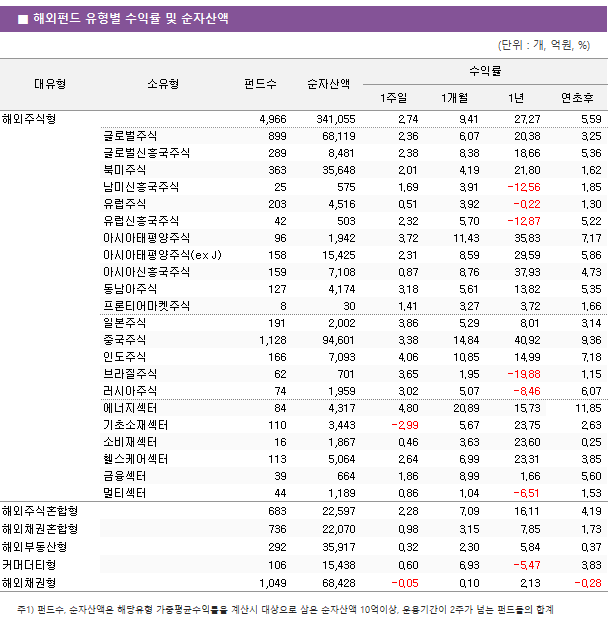Click the footnote beginning 주1) 펀드수, 순자산액은
The image size is (614, 622).
[286, 609]
